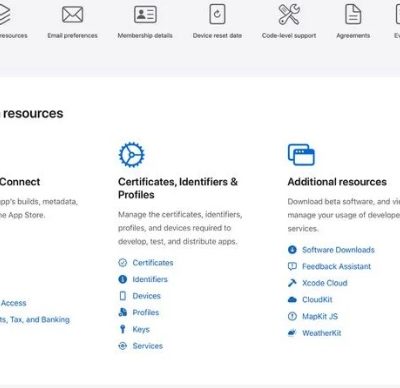Click the document icon beside Profiles

coord(123,312)
